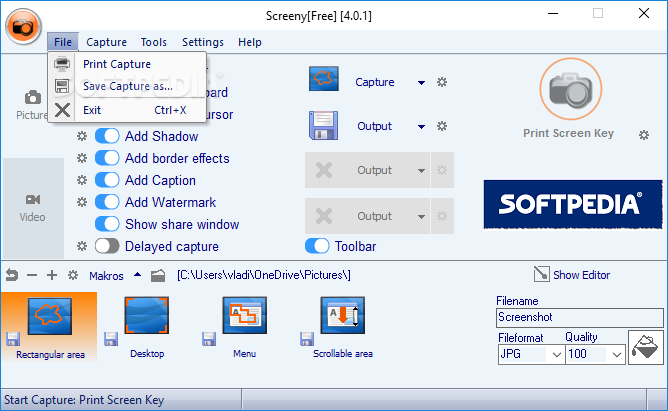Screen dimensions: 668x411
Task: Select the Menu capture macro
Action: [245, 328]
